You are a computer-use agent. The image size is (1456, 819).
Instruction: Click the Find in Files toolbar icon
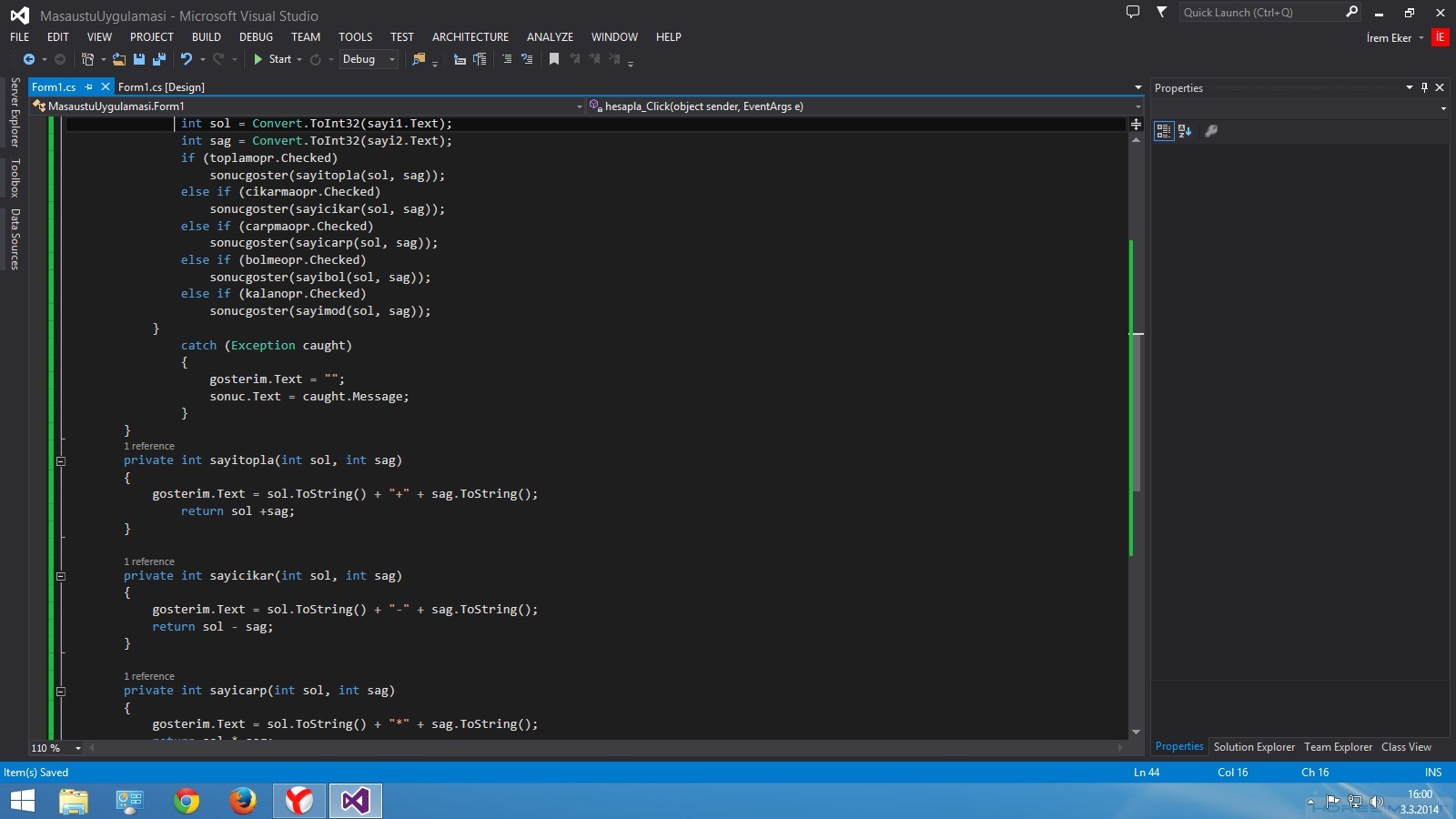[419, 59]
